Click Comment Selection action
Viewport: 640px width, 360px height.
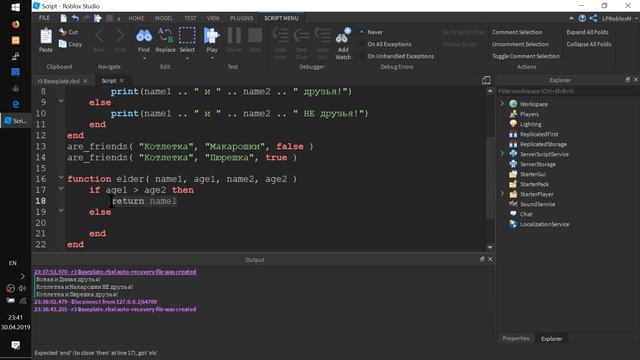point(517,32)
